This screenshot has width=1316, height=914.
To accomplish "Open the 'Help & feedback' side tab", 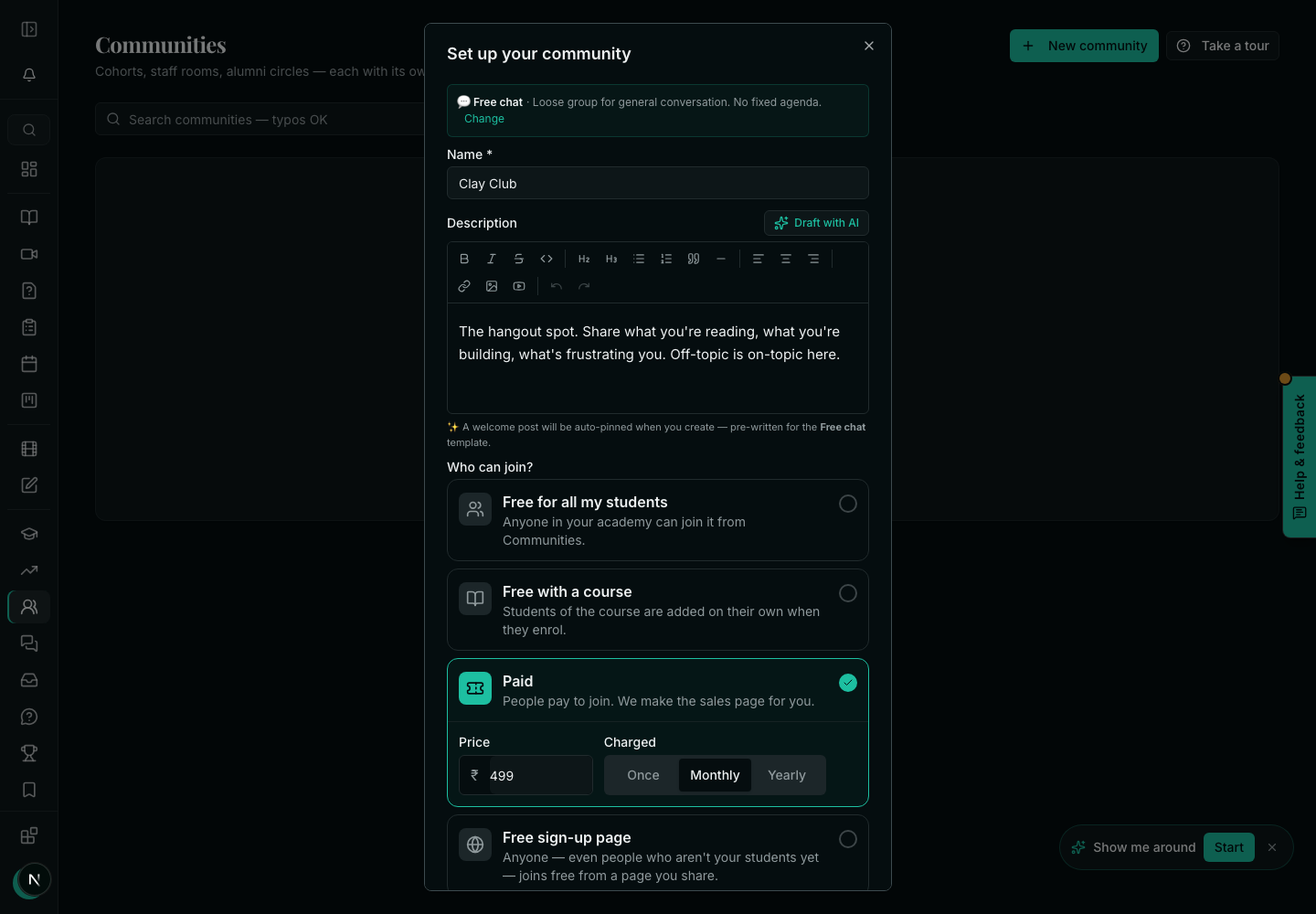I will point(1300,457).
